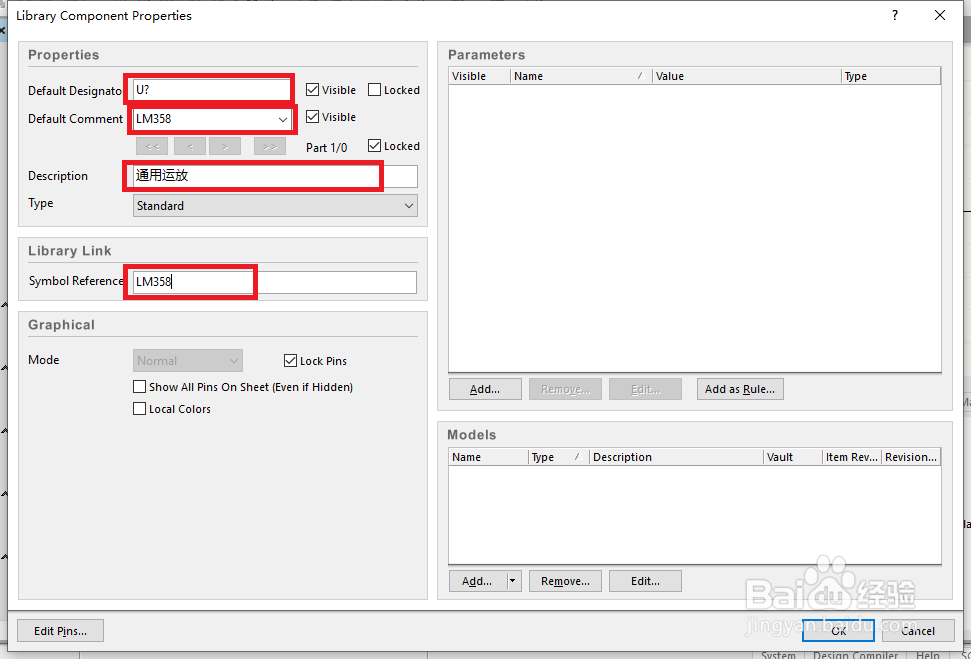Toggle the Lock Pins checkbox

290,360
